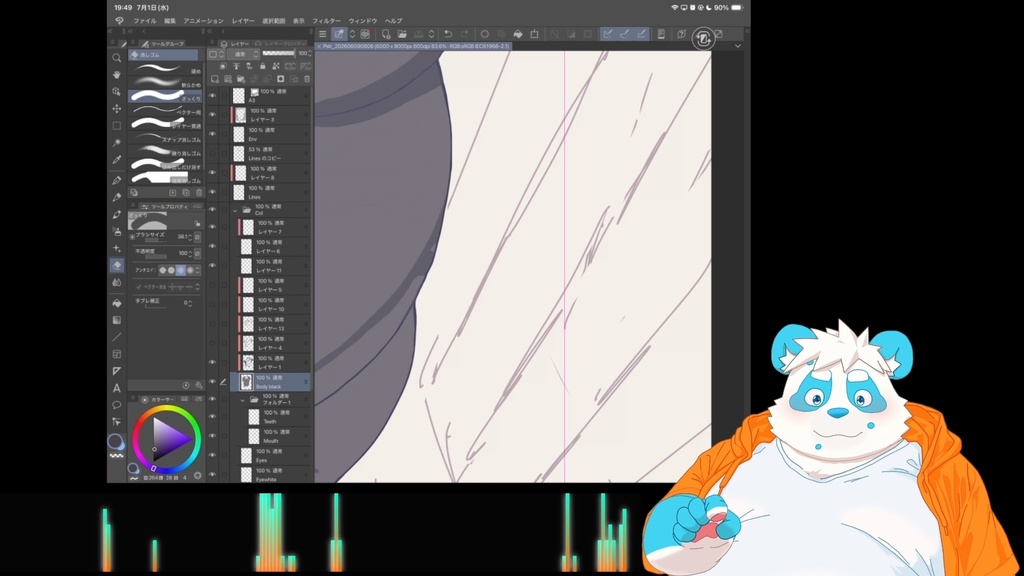The image size is (1024, 576).
Task: Open the layer palette color dropdown
Action: click(x=216, y=54)
